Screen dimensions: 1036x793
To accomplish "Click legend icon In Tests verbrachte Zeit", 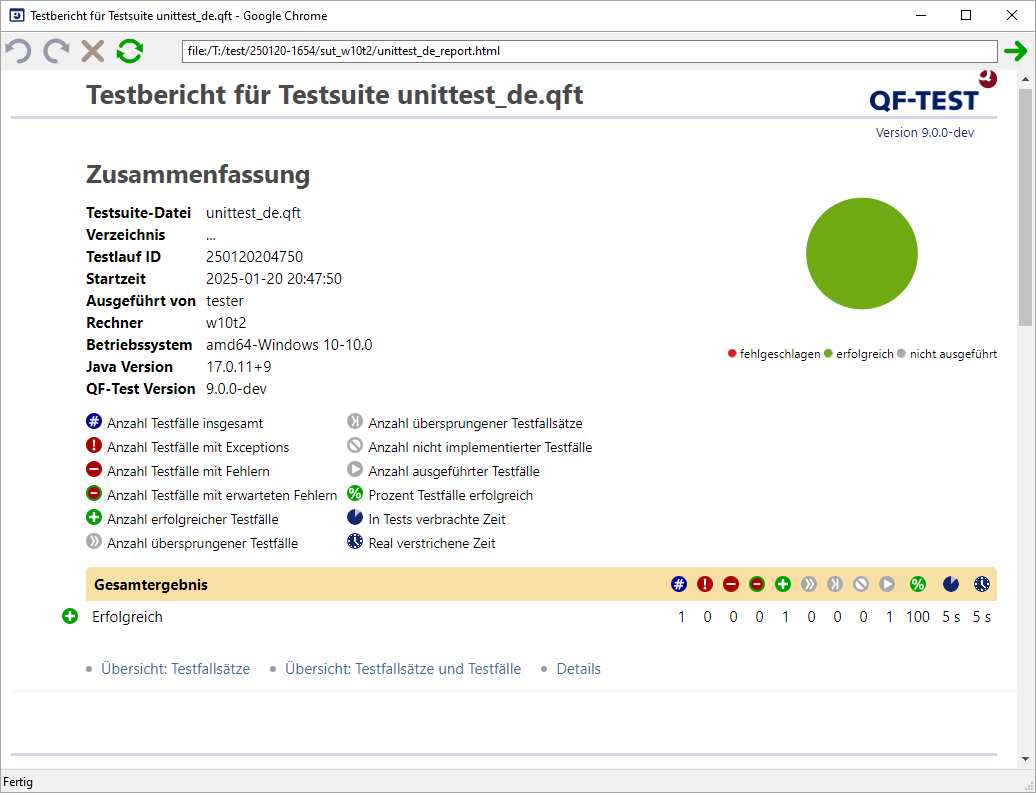I will click(x=355, y=517).
